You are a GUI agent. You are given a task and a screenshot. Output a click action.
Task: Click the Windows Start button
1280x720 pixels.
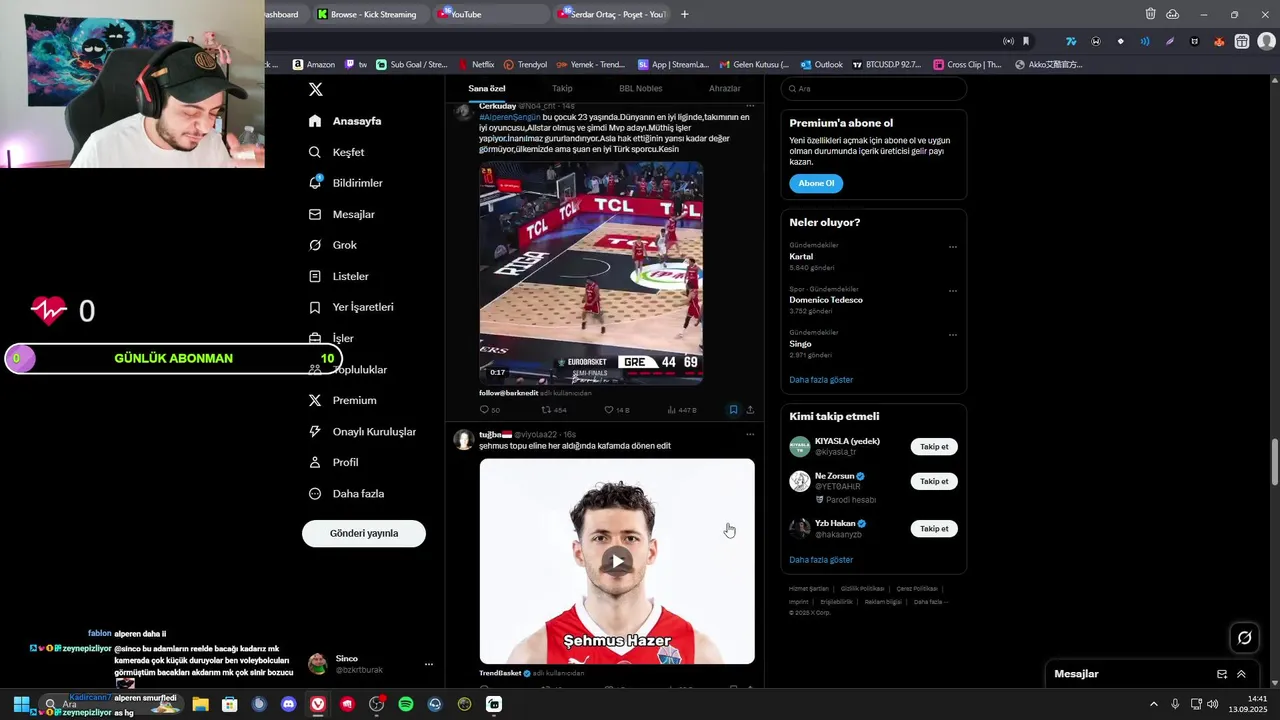(x=21, y=704)
